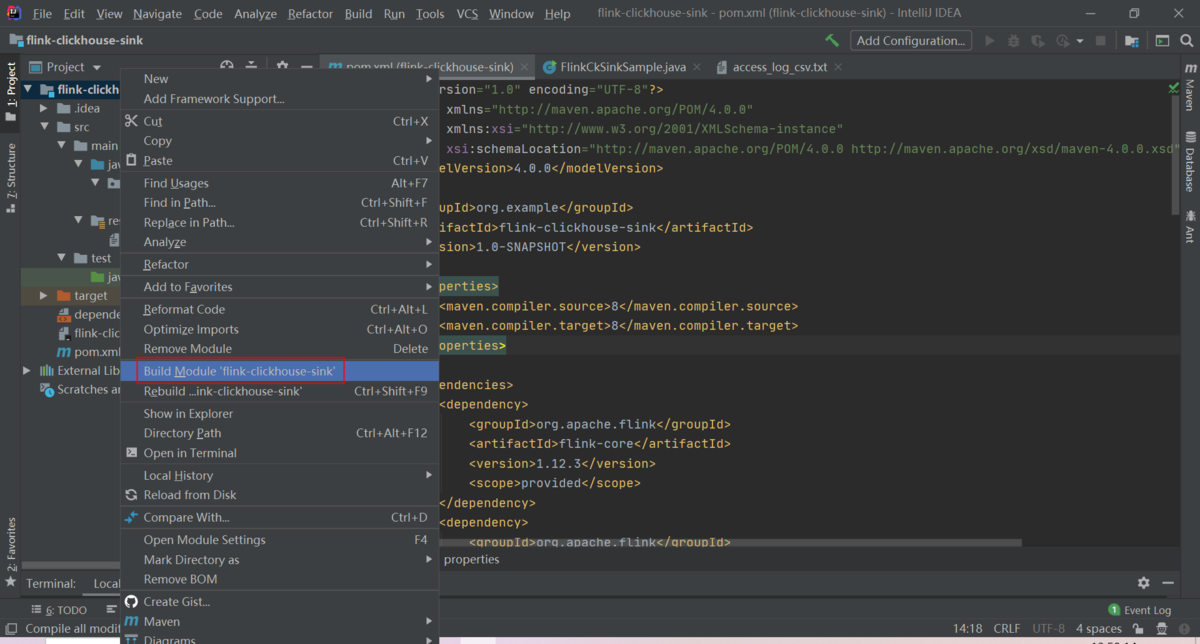Click the Compare With arrows icon
This screenshot has width=1200, height=644.
131,518
